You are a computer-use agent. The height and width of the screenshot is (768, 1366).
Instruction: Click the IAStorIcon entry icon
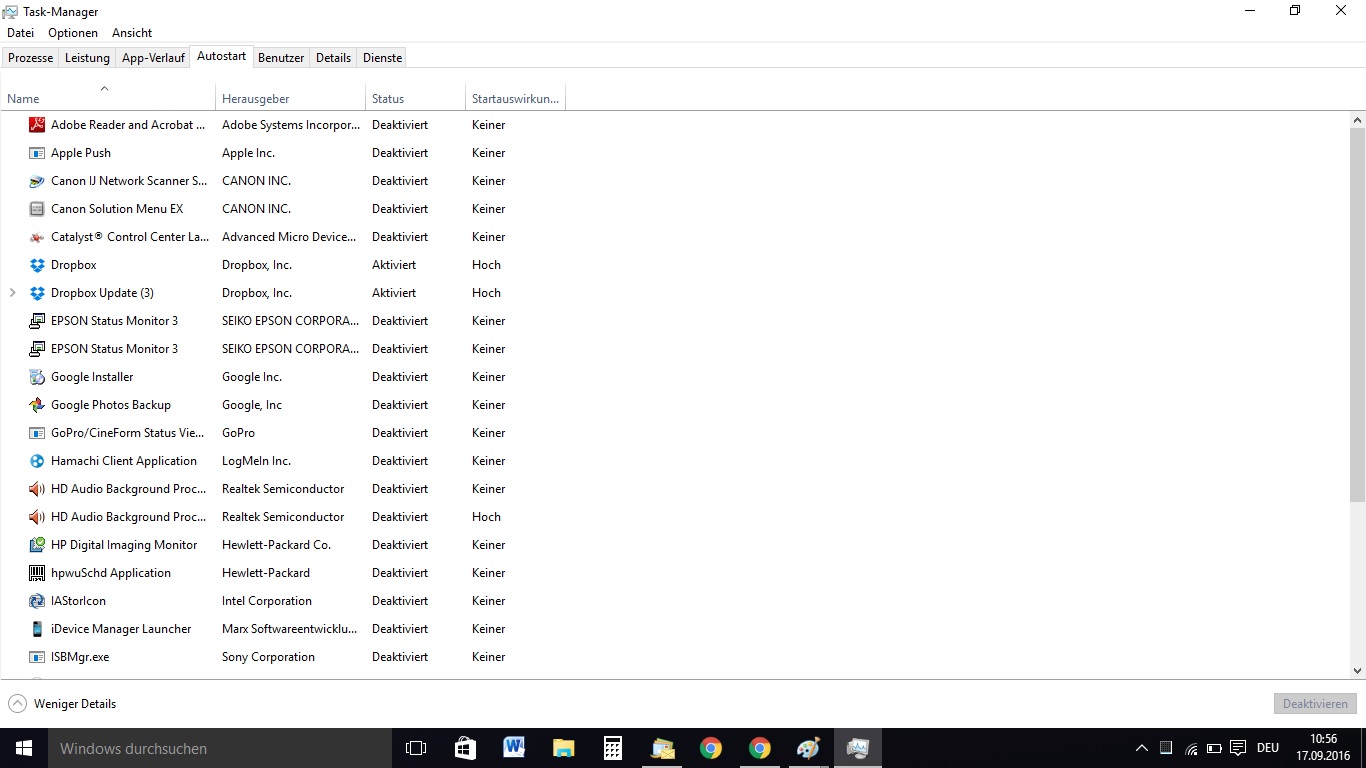[37, 601]
